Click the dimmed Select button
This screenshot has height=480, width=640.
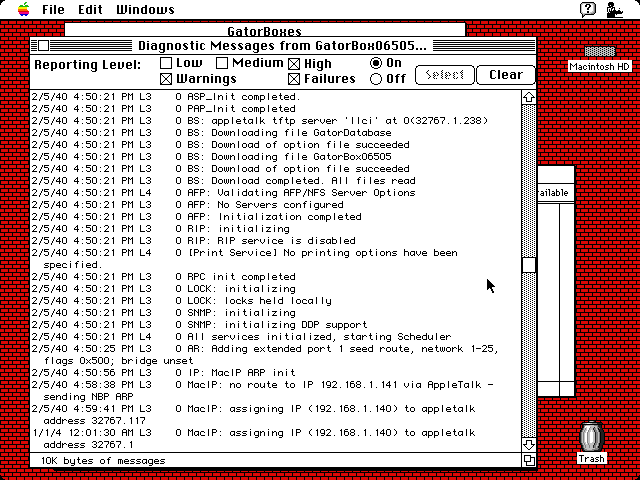click(444, 75)
